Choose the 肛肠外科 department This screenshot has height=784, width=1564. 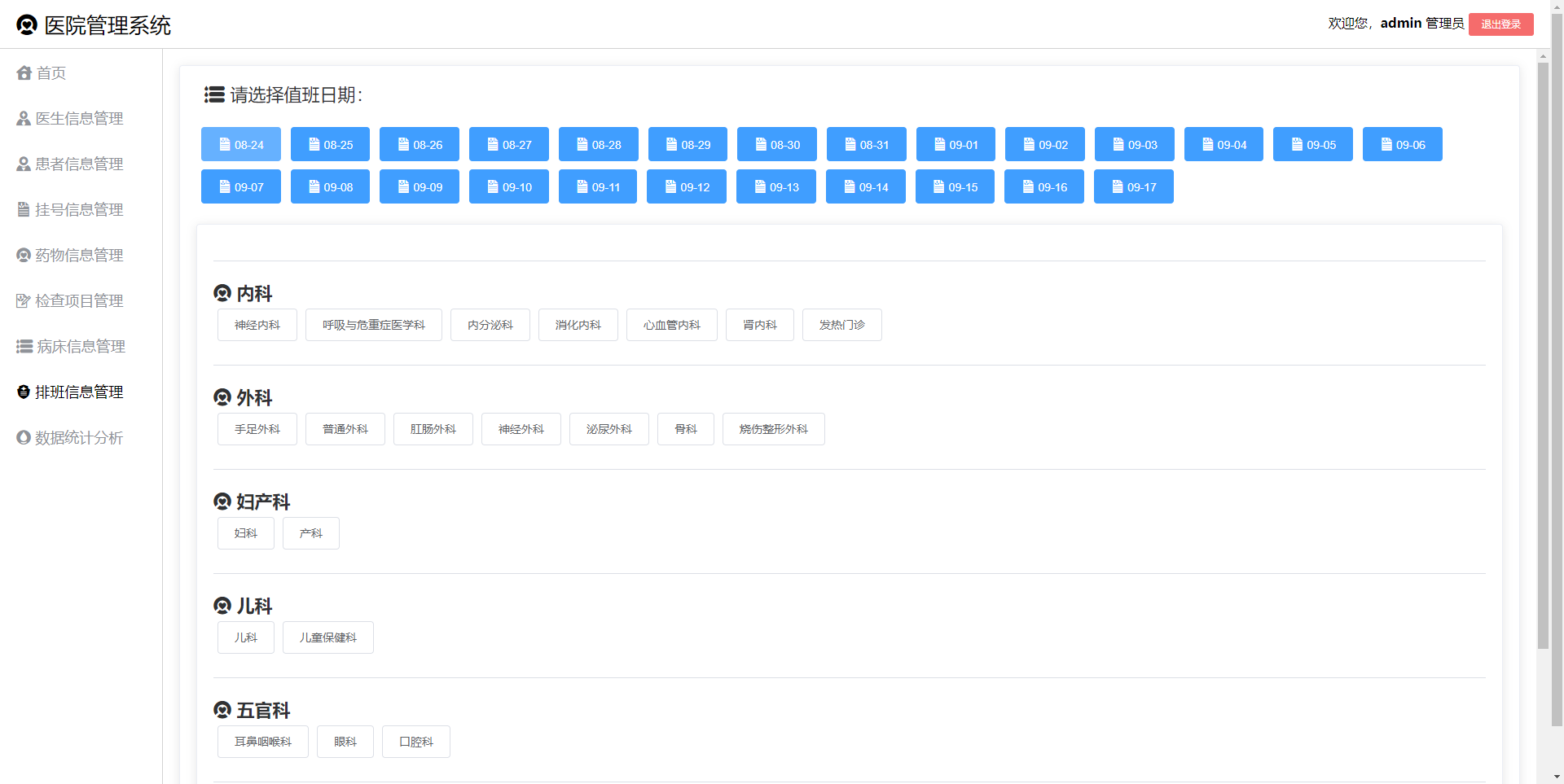coord(433,429)
